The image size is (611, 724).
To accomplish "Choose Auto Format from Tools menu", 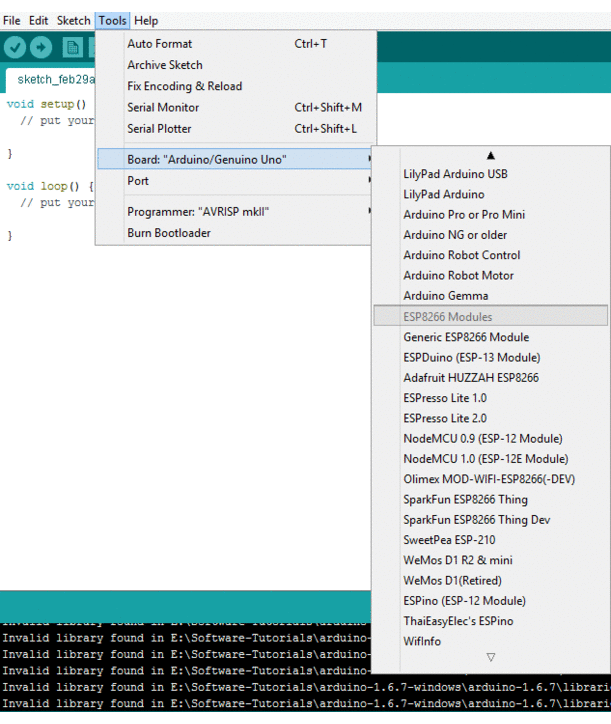I will [160, 44].
